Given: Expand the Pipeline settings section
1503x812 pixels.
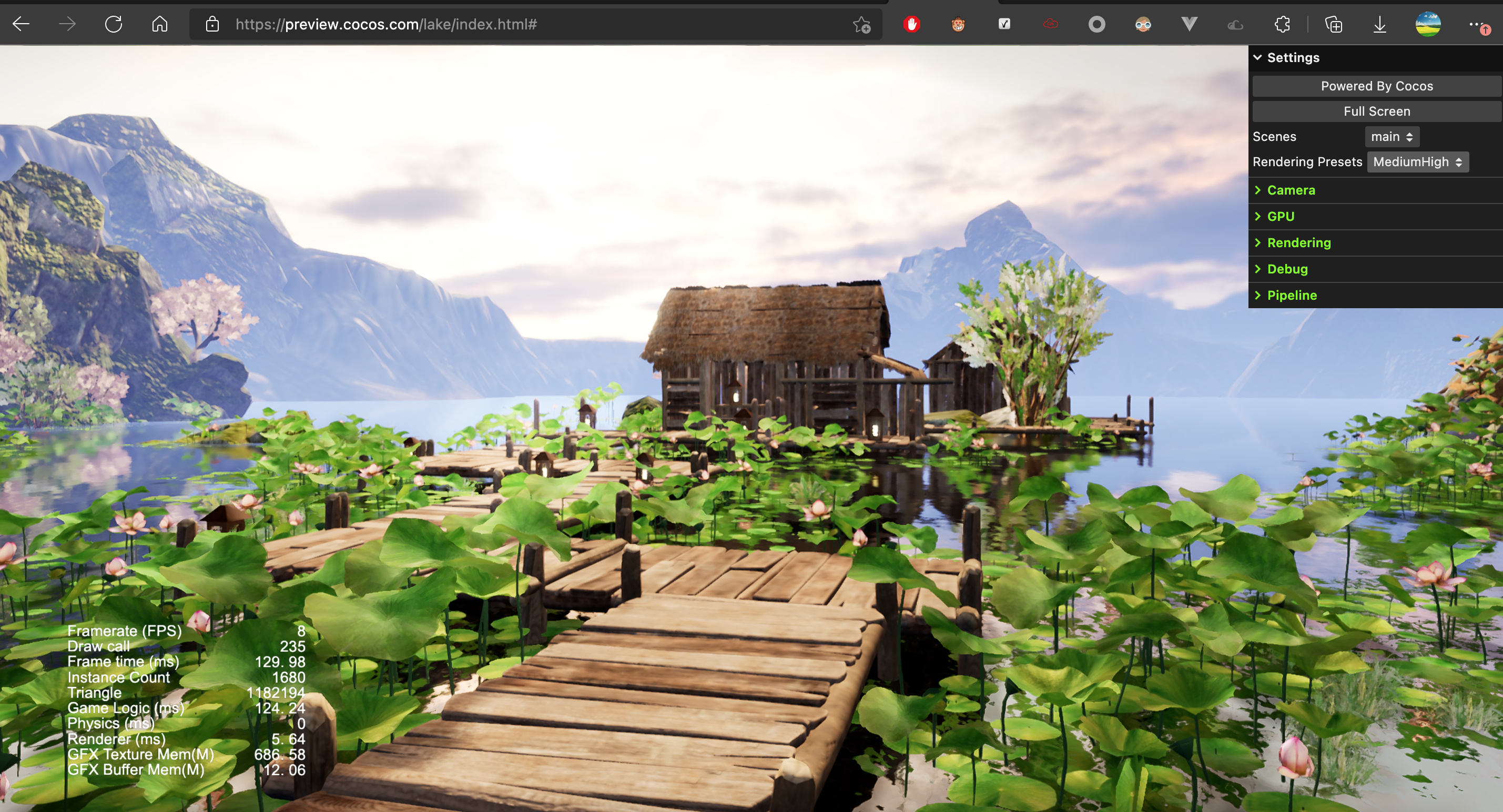Looking at the screenshot, I should 1291,295.
